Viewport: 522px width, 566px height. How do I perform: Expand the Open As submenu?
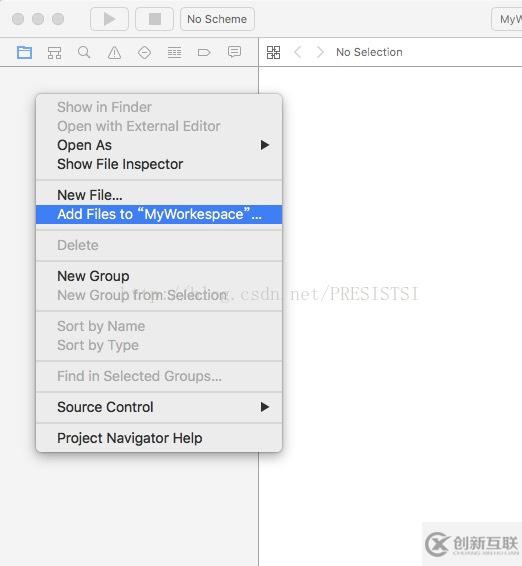pos(159,145)
